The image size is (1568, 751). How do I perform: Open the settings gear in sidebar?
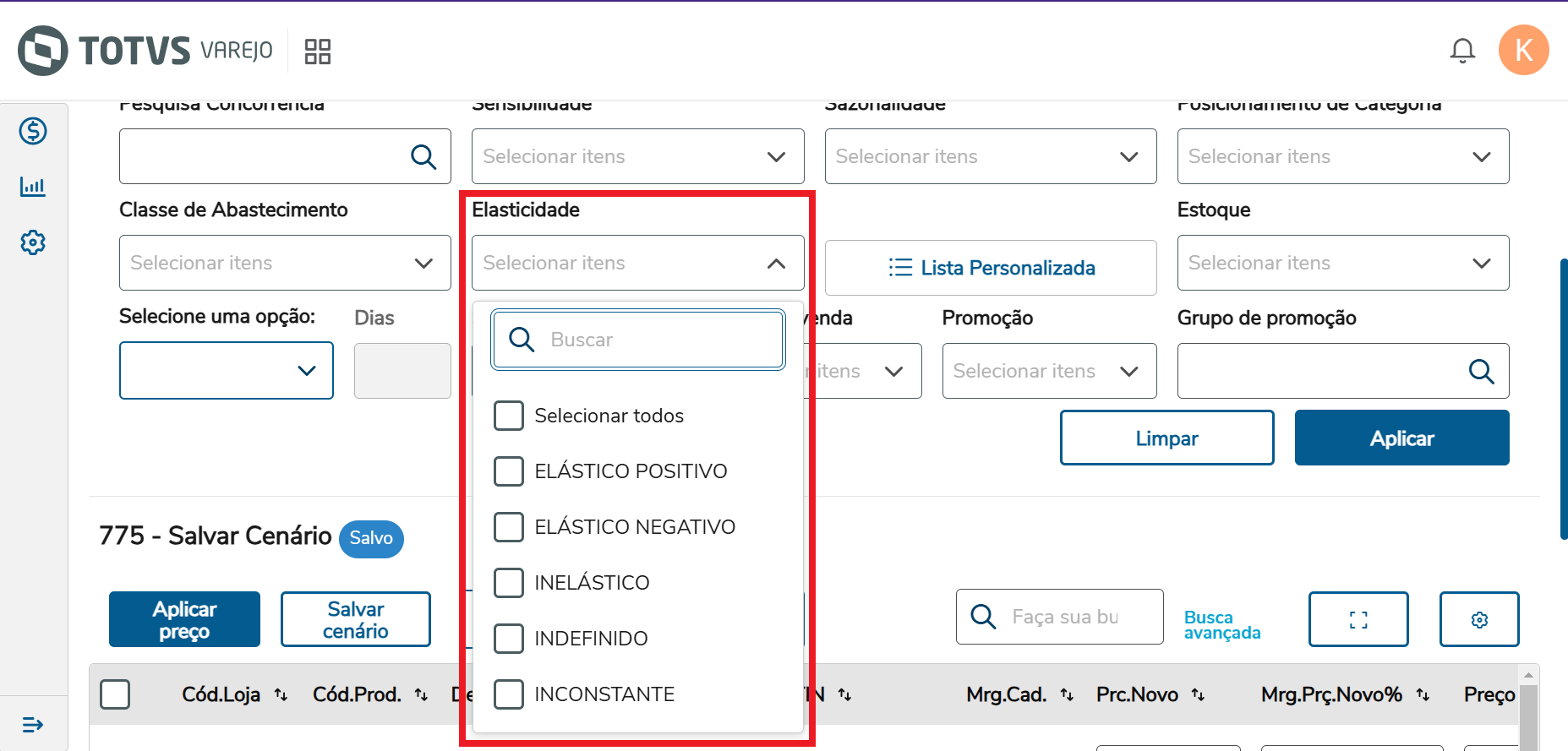(x=33, y=242)
